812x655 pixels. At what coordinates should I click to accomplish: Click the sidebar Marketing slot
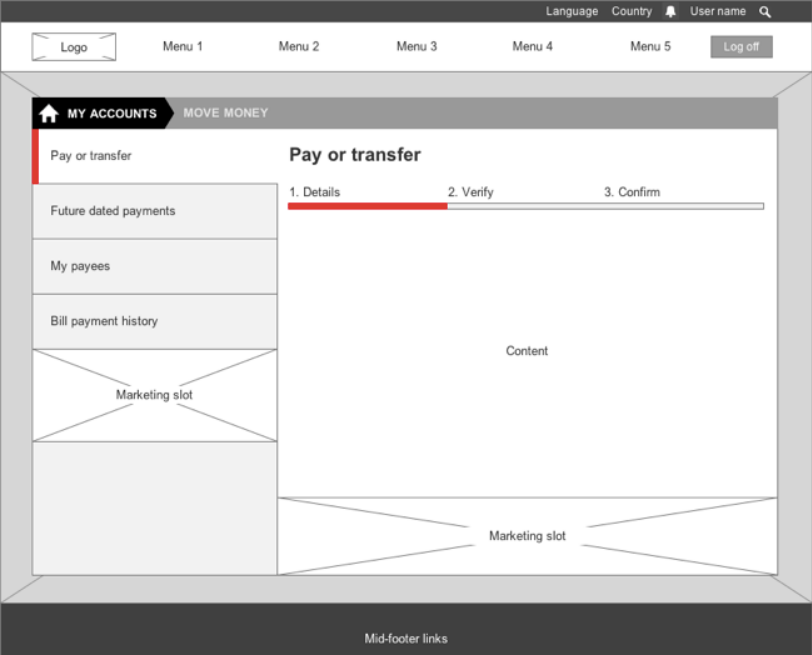154,396
